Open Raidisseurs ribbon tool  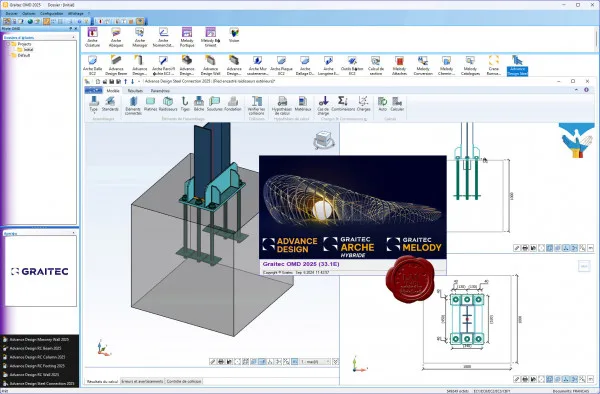coord(168,104)
